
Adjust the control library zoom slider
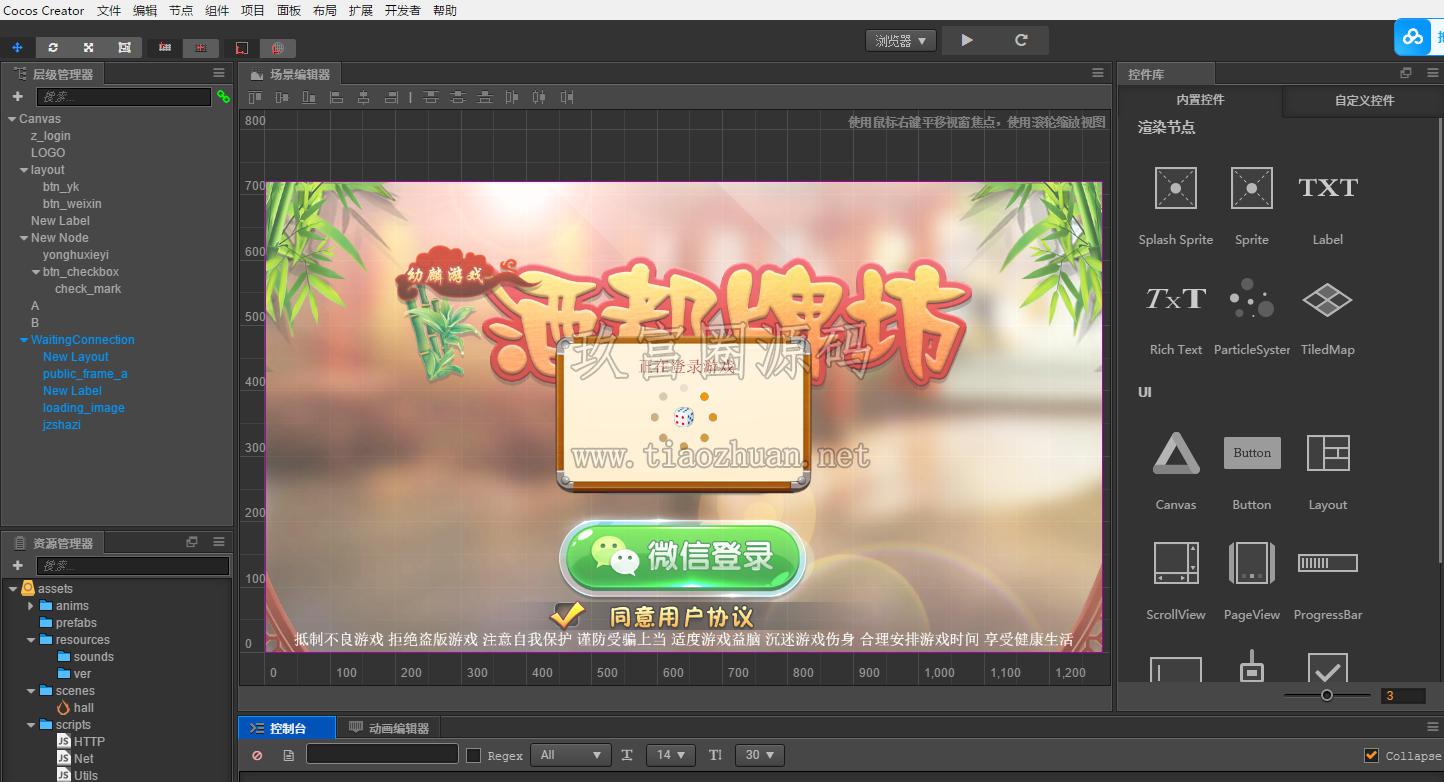click(1327, 695)
